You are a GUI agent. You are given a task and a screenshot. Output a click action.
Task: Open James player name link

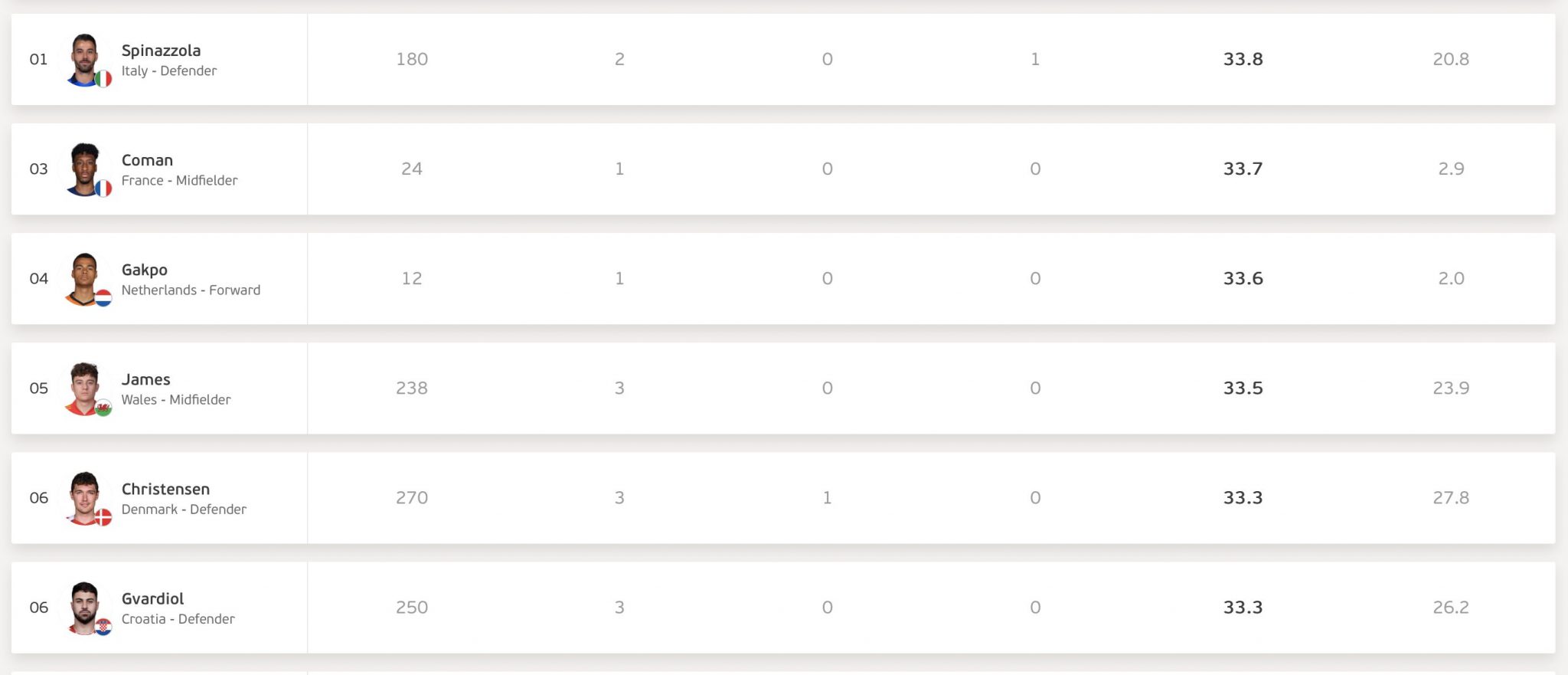pos(145,379)
